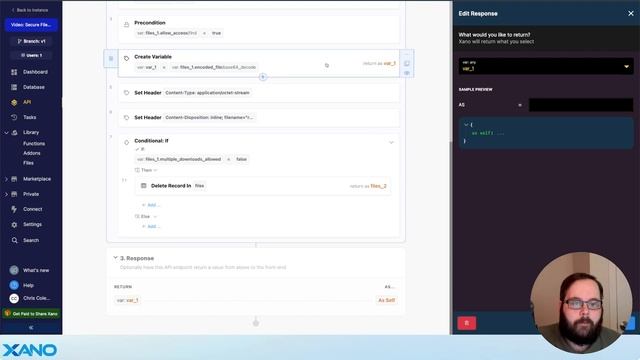Screen dimensions: 640x360
Task: Open Delete Record In files step
Action: point(263,186)
